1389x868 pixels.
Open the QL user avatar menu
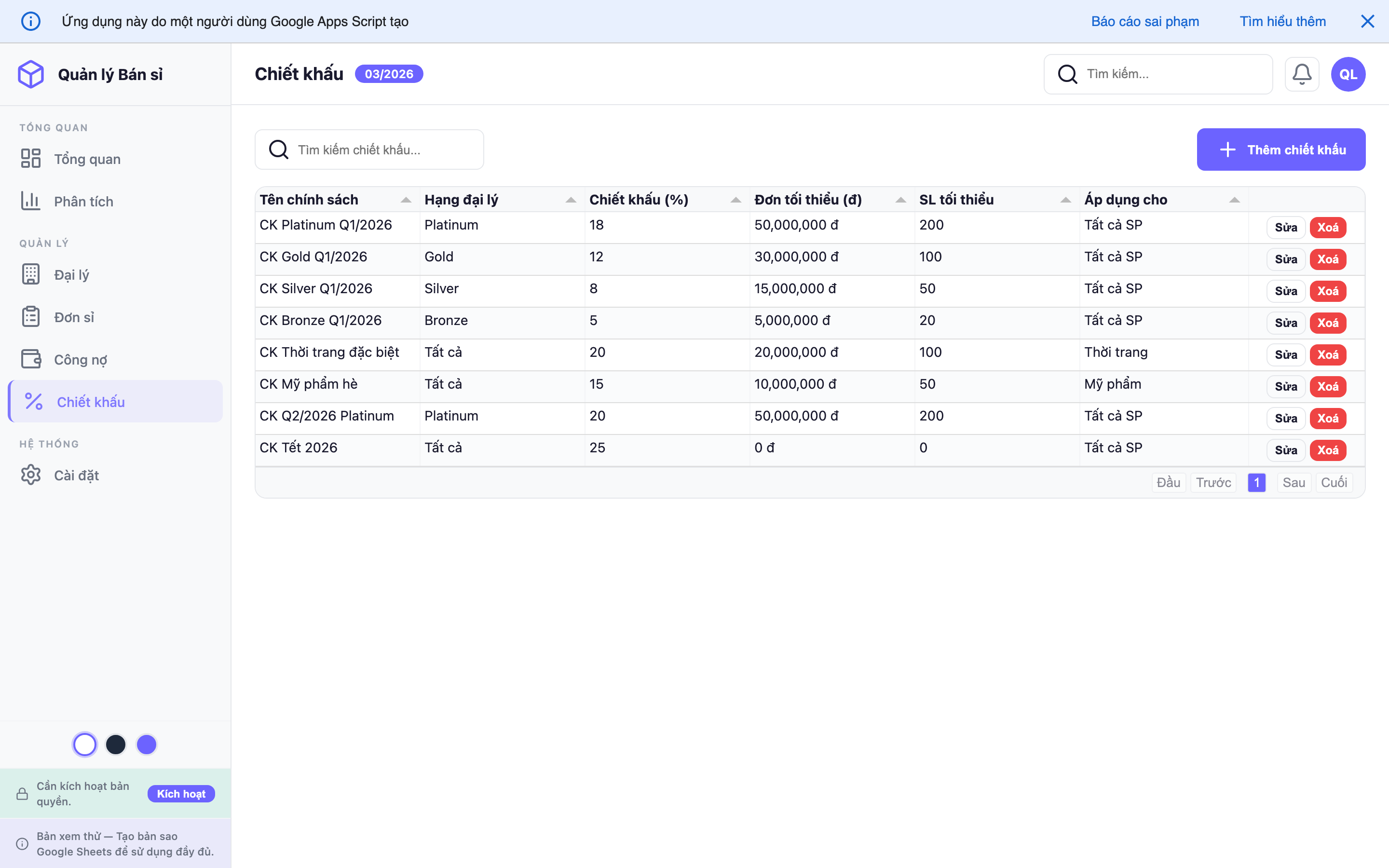(x=1348, y=74)
